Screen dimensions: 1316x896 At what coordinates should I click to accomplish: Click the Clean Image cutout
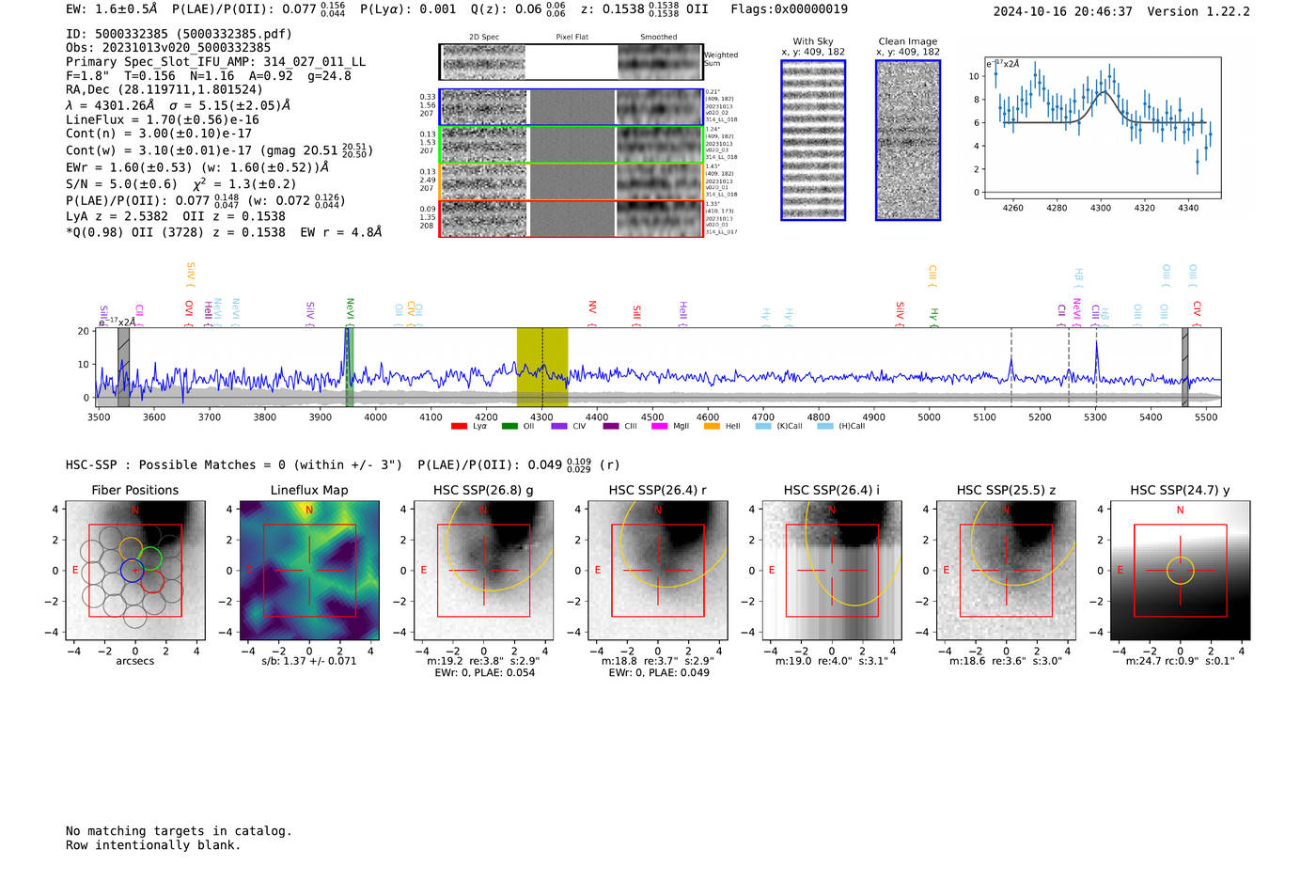point(908,140)
